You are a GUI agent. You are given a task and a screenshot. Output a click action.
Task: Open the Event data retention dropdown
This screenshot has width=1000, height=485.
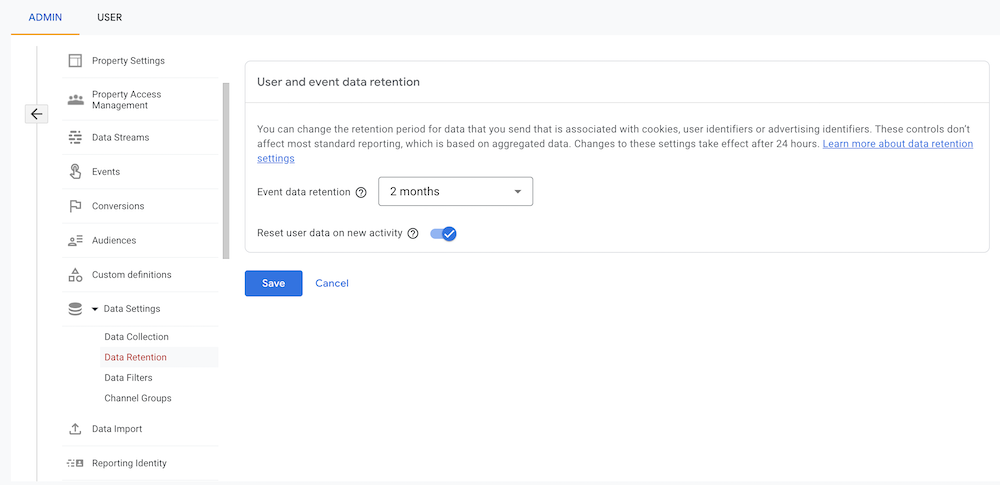(455, 191)
